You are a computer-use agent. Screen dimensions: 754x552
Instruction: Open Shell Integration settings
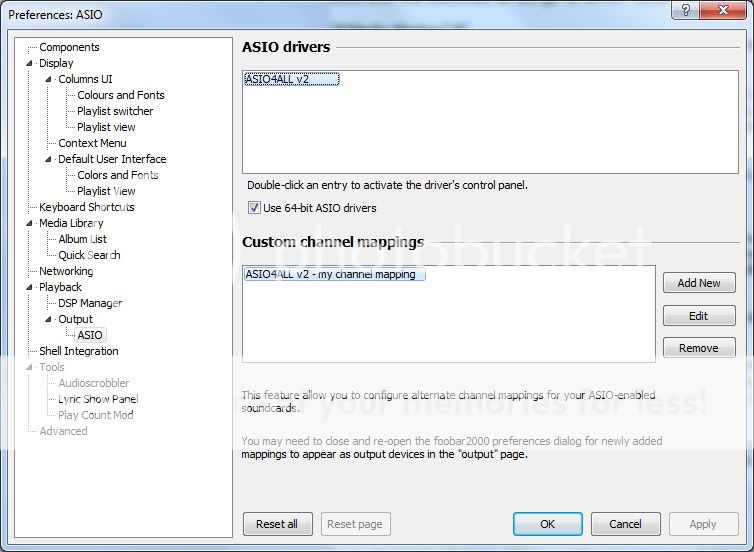point(78,351)
